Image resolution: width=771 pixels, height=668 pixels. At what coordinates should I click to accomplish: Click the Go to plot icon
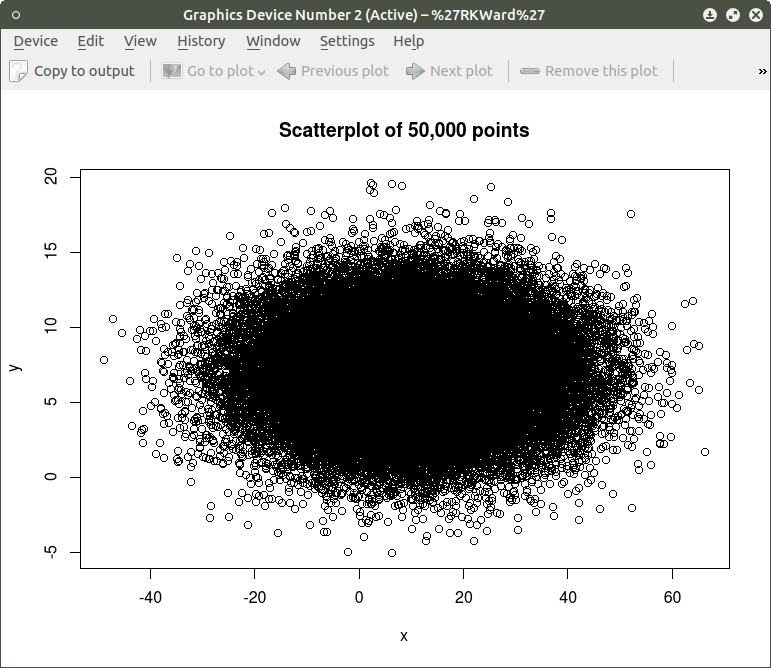point(172,71)
